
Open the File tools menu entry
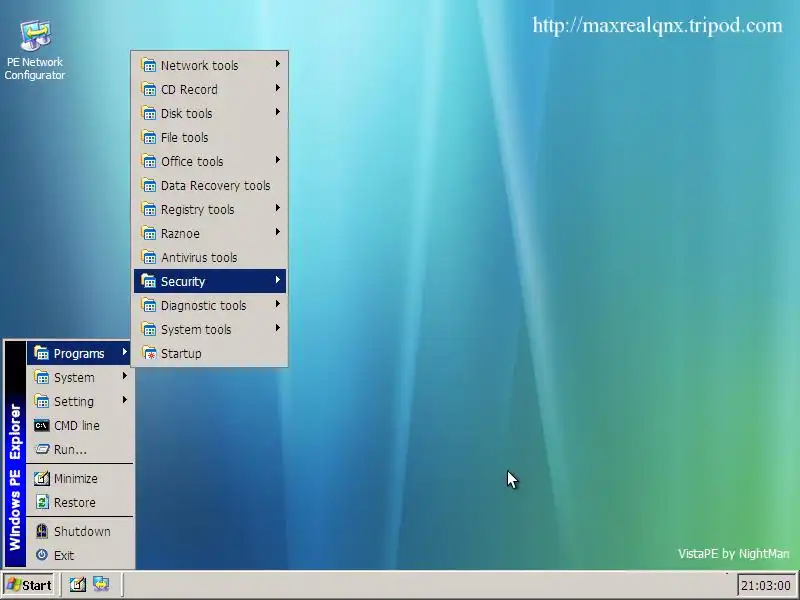pyautogui.click(x=210, y=137)
